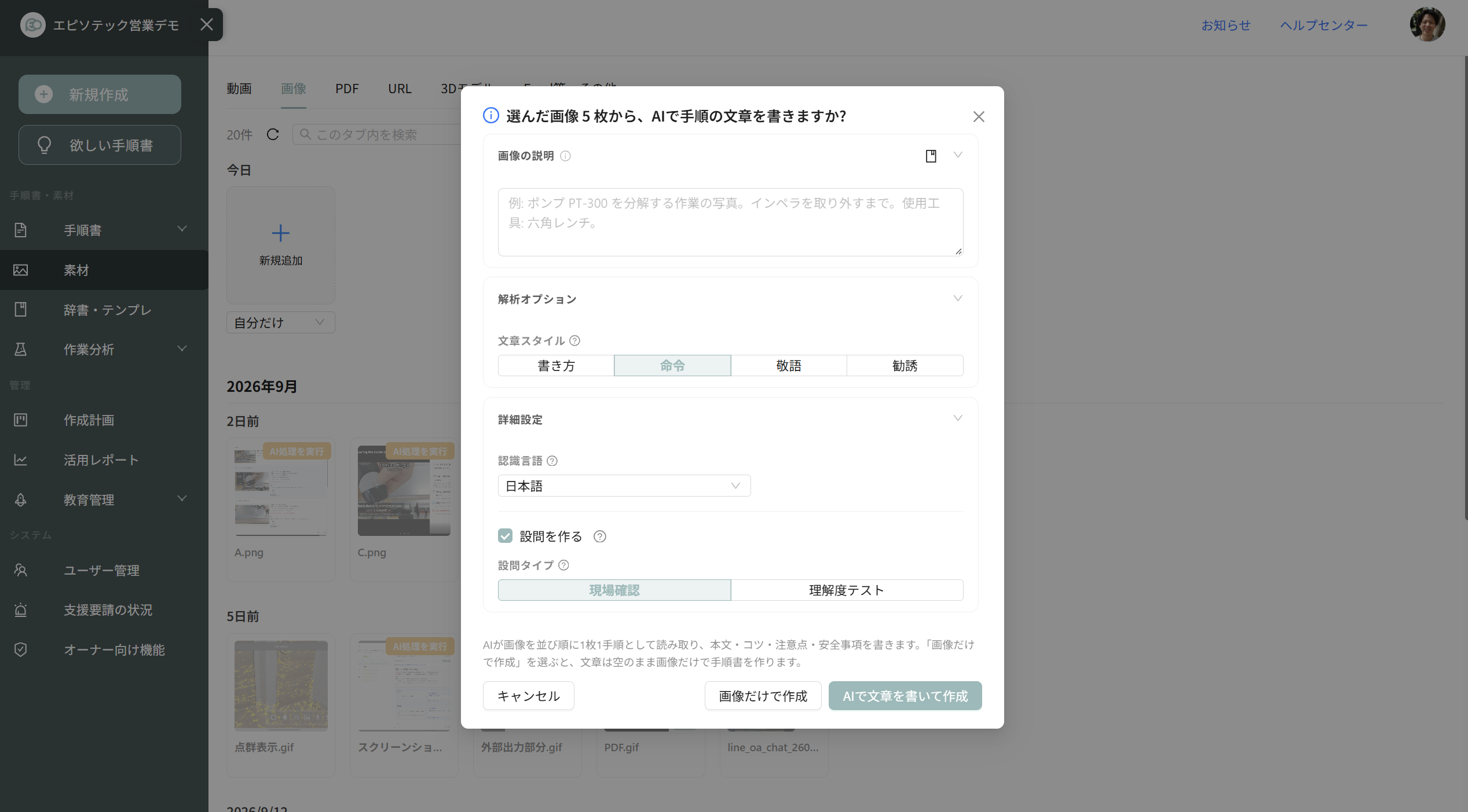The height and width of the screenshot is (812, 1468).
Task: Select 理解度テスト question type
Action: pos(847,590)
